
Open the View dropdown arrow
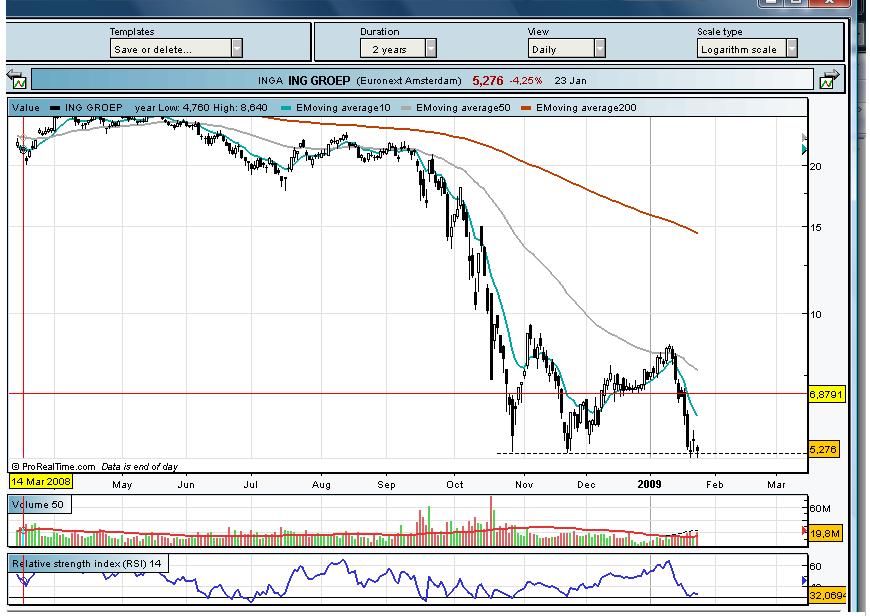coord(600,48)
